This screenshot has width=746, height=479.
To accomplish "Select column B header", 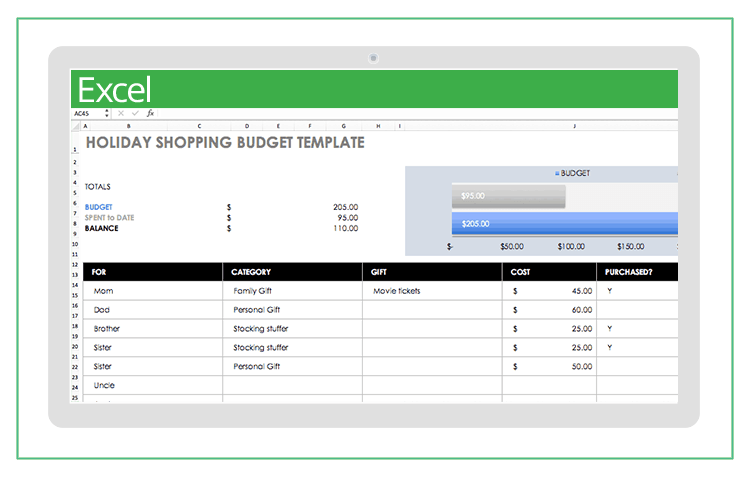I will tap(128, 126).
